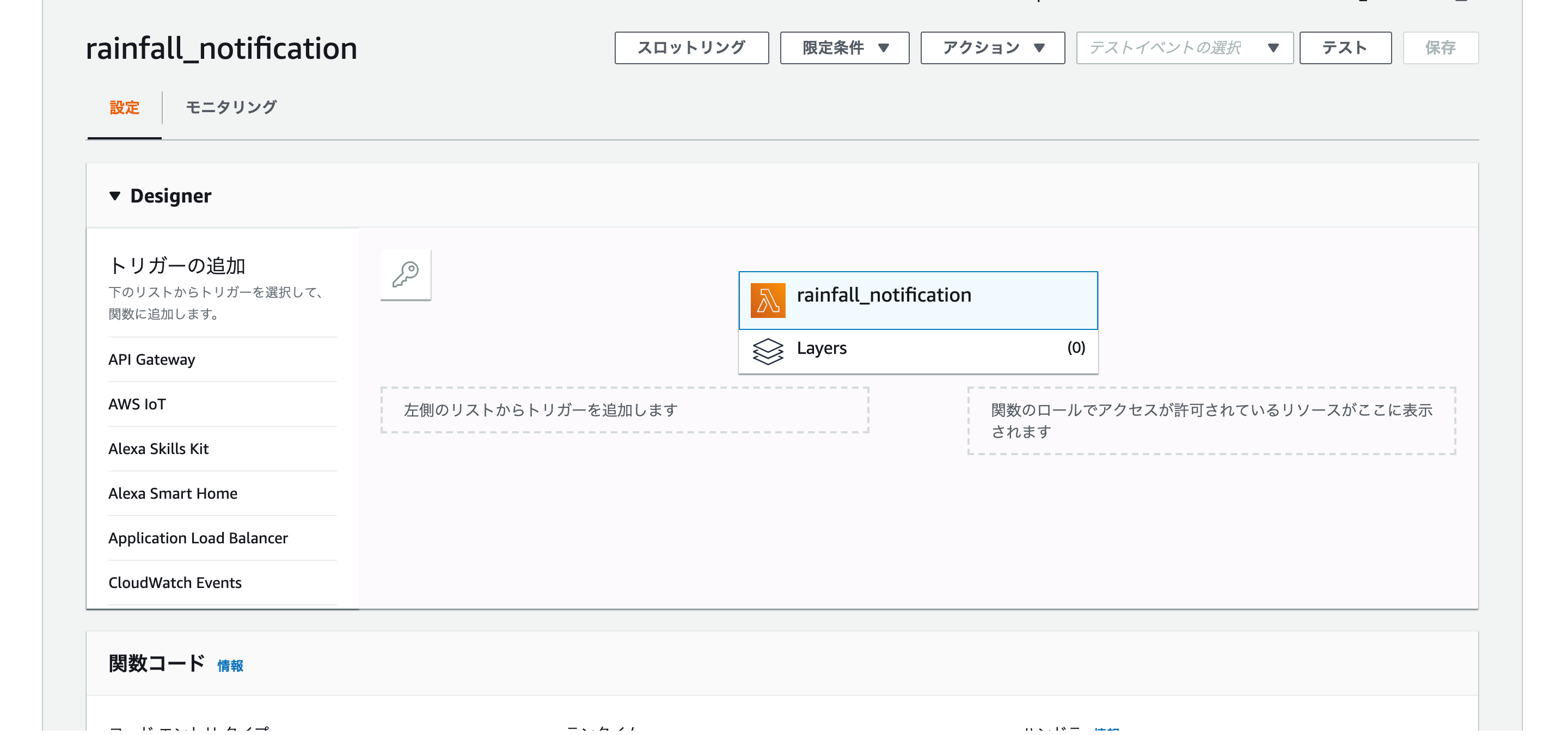Click the (0) Layers count
The width and height of the screenshot is (1568, 735).
tap(1076, 348)
